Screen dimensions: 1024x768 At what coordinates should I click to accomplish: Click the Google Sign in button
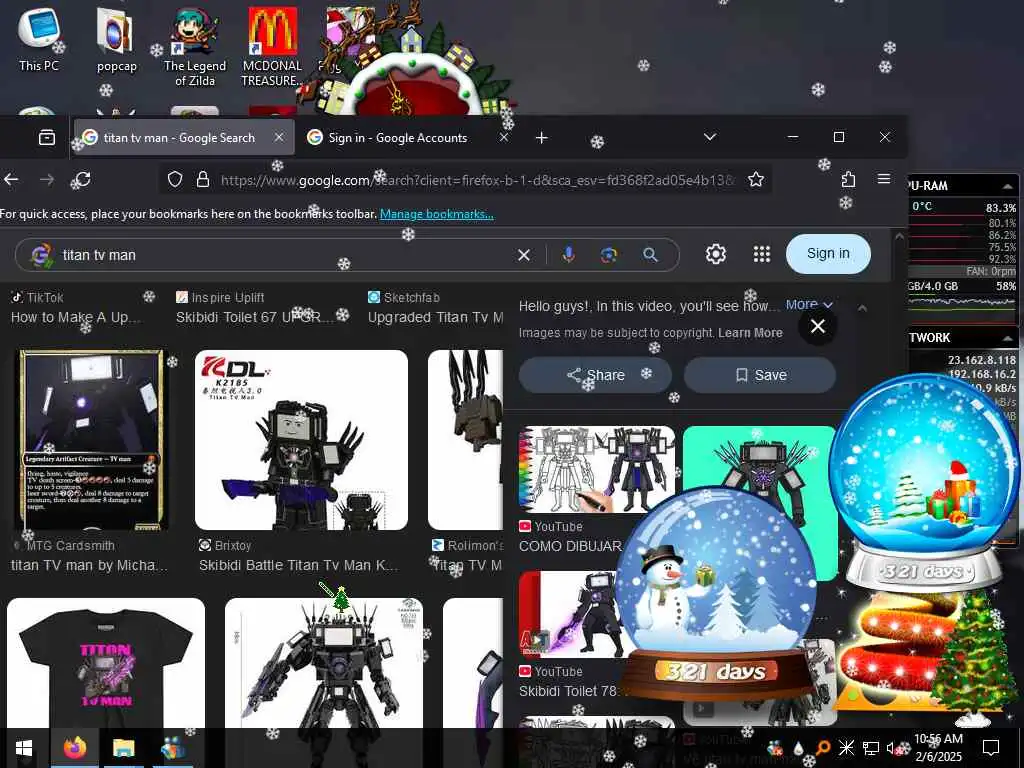(x=828, y=253)
